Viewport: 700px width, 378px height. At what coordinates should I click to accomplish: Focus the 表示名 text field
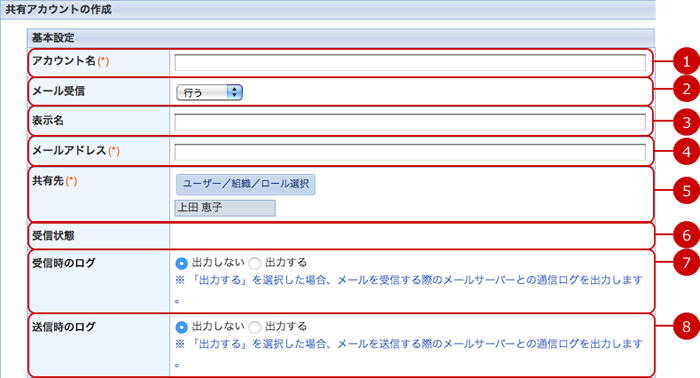pos(410,122)
